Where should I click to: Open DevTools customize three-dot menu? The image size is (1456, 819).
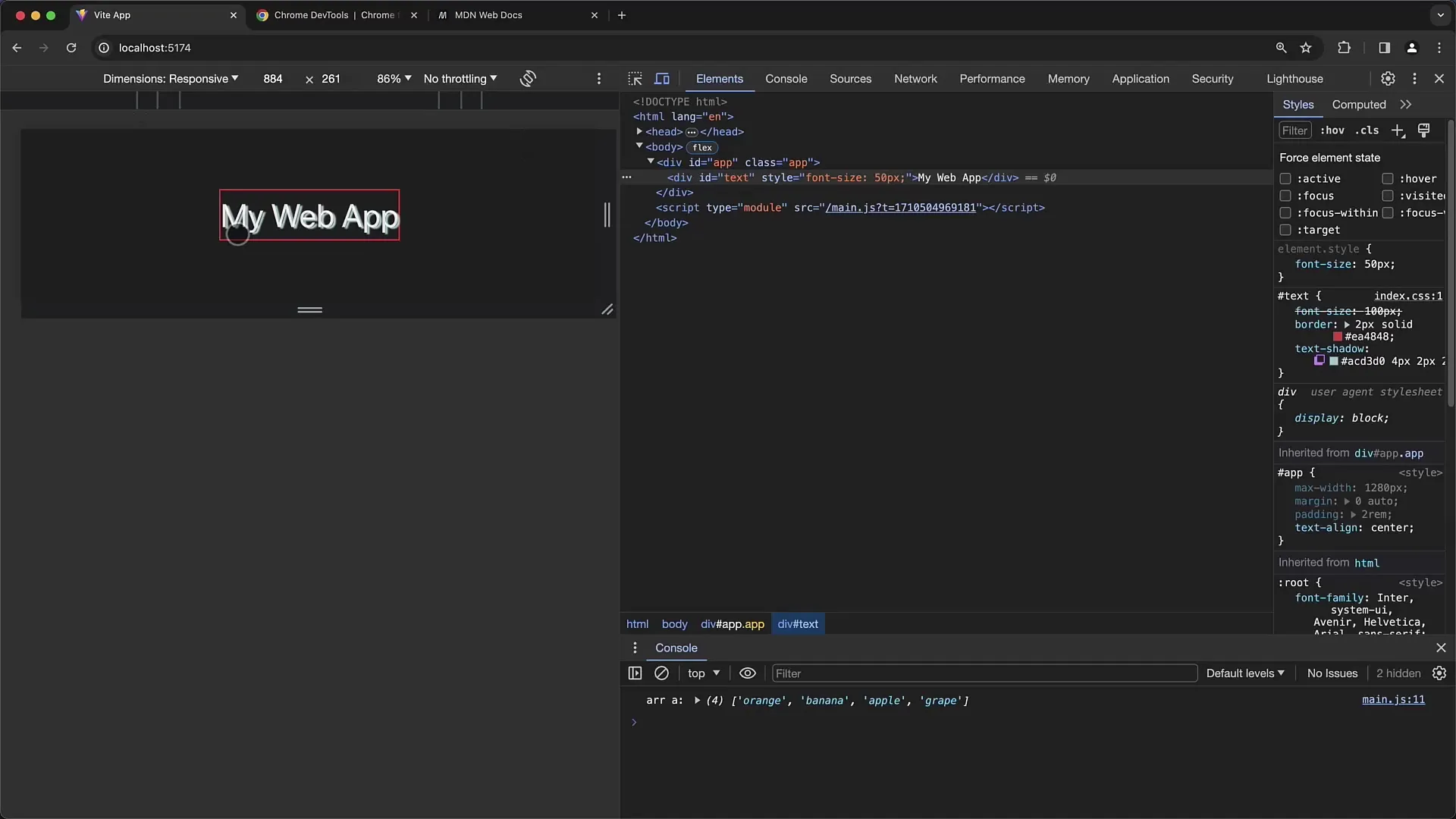[1414, 79]
